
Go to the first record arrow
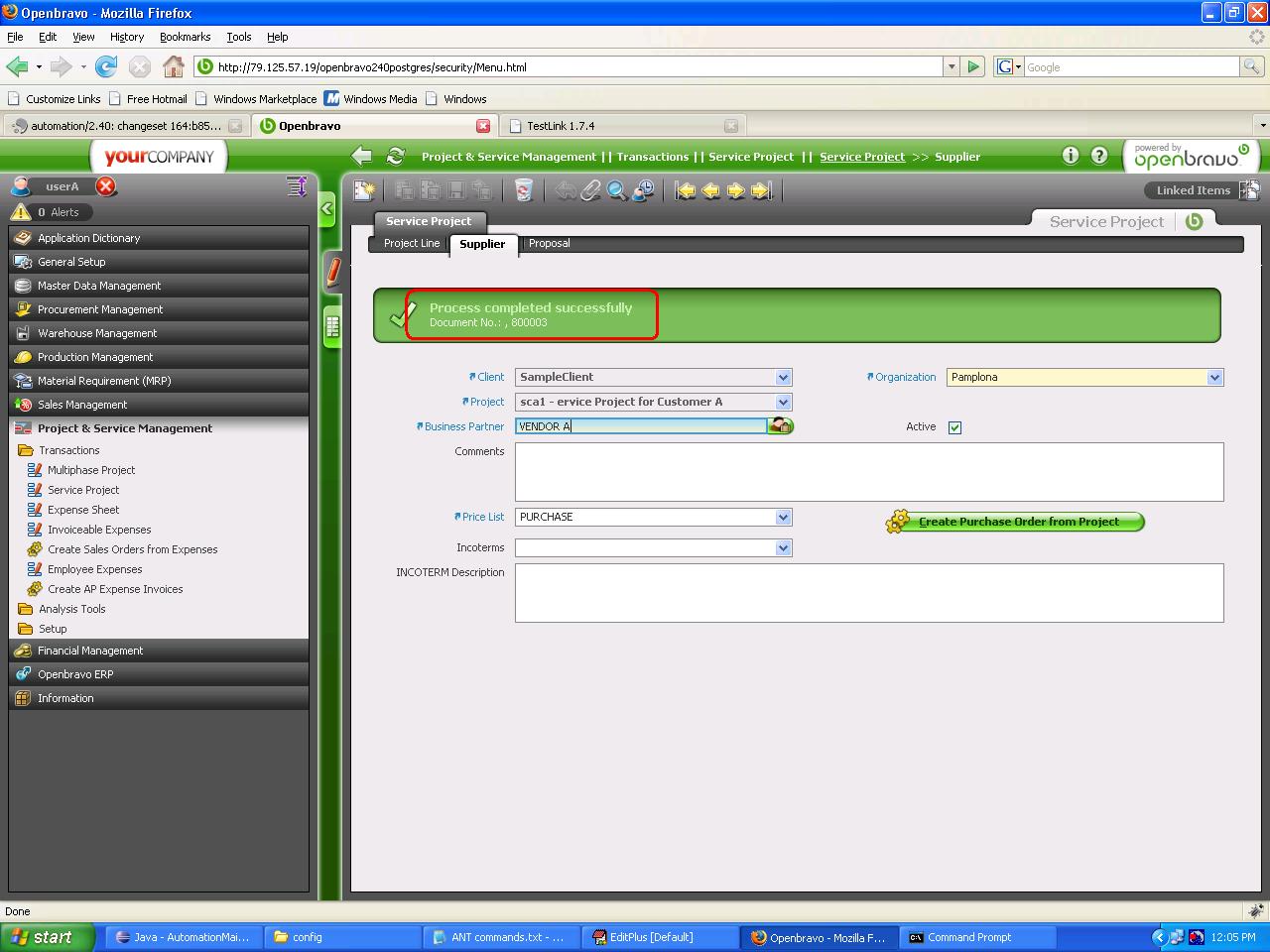(x=686, y=190)
